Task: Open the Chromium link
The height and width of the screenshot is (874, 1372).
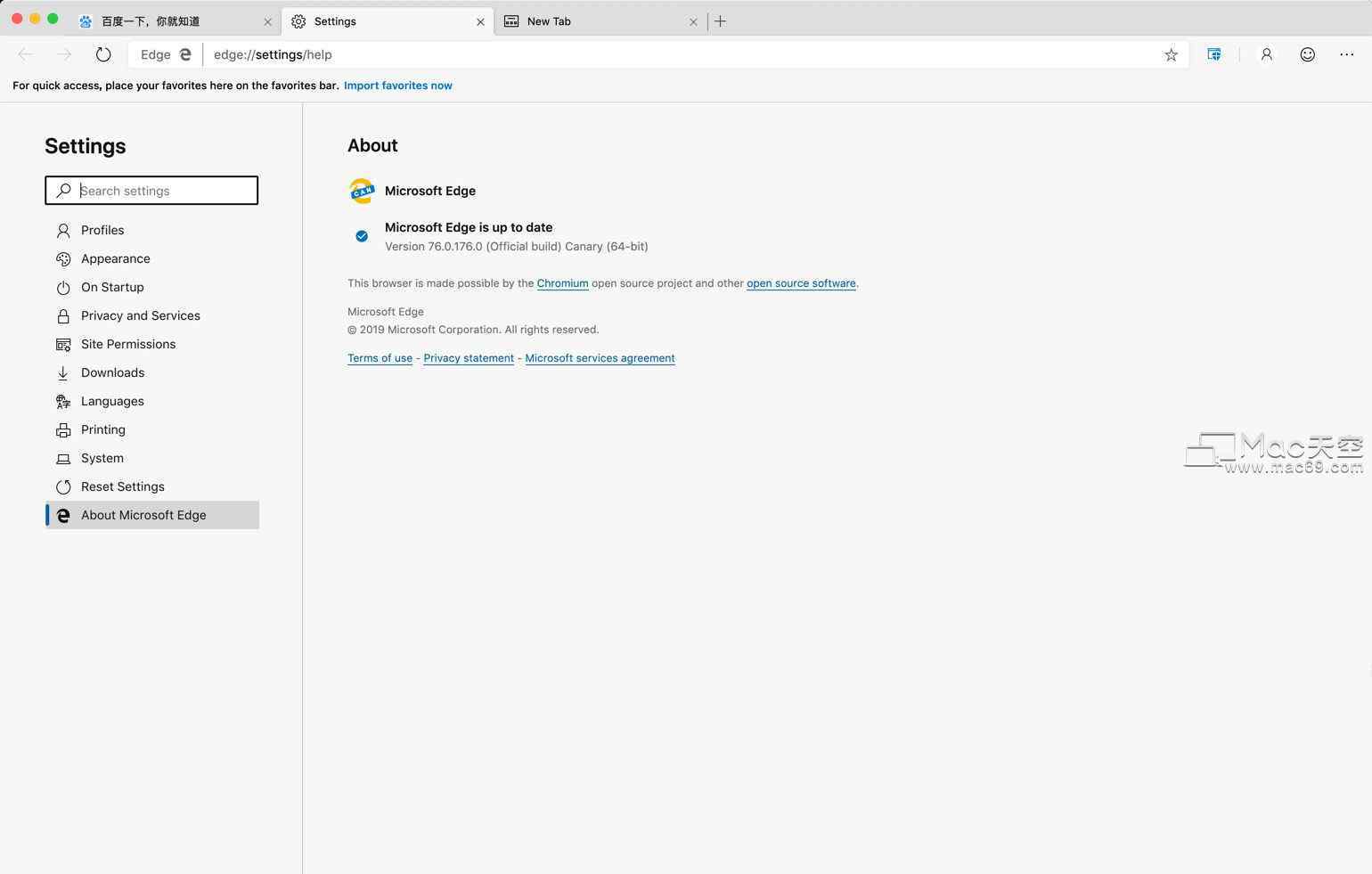Action: tap(562, 283)
